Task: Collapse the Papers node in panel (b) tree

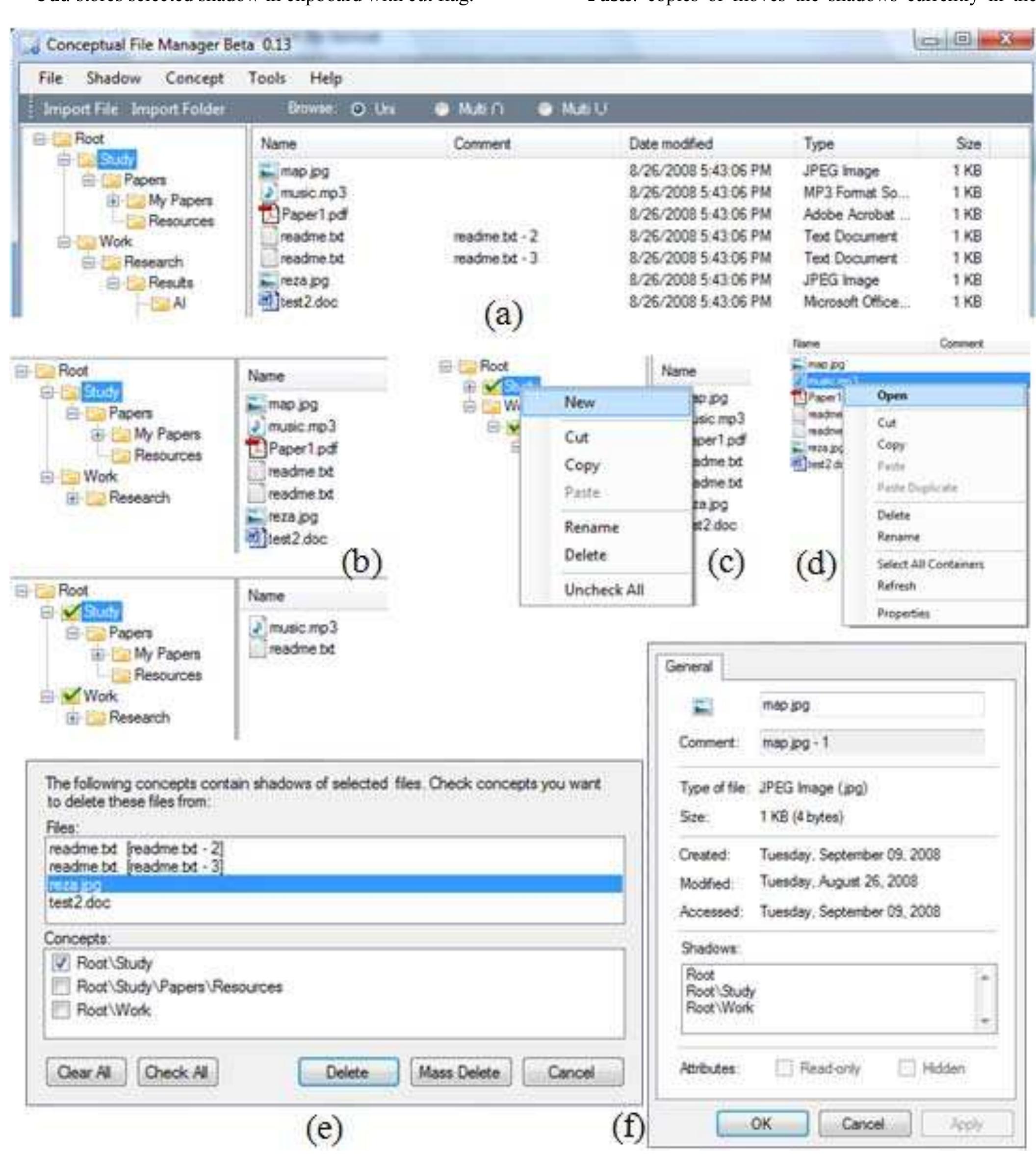Action: (72, 413)
